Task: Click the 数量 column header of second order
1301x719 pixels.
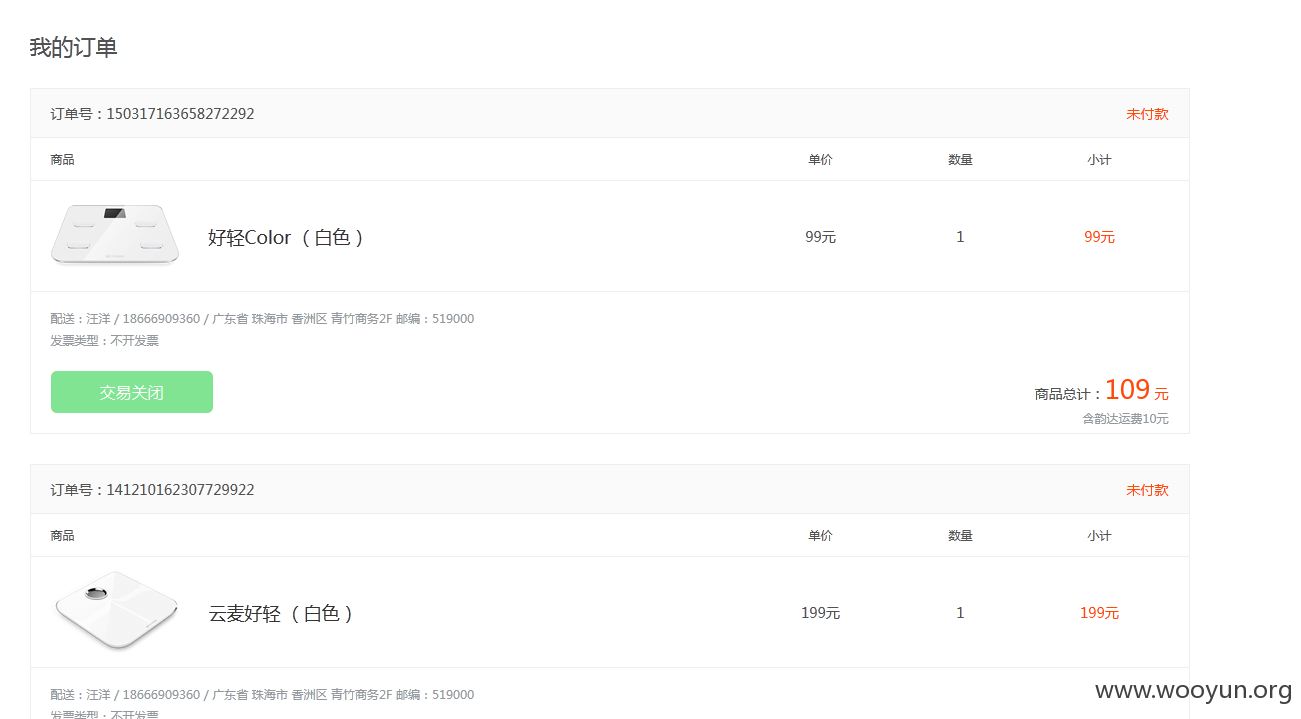Action: tap(960, 536)
